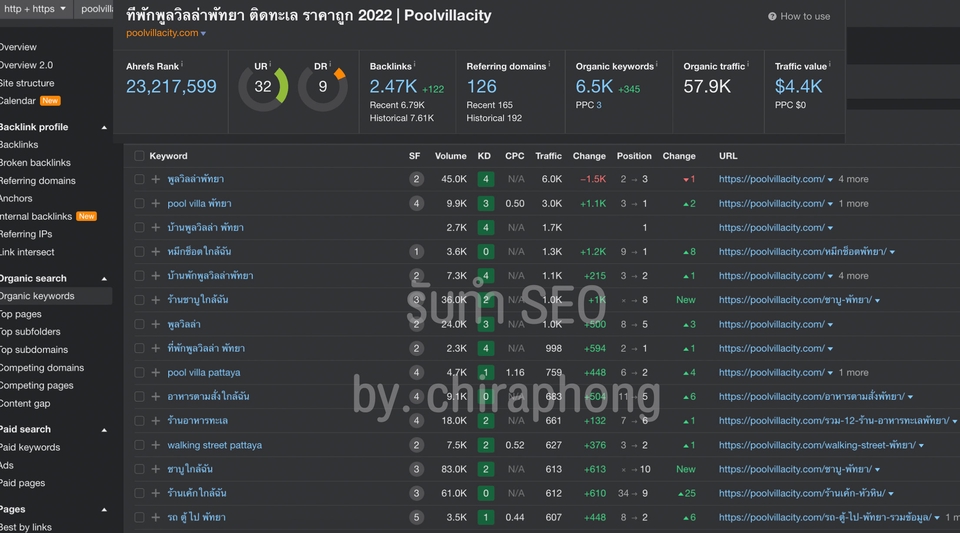Check the บ้านพักพูลวิลล่าพัทยา row checkbox

139,276
